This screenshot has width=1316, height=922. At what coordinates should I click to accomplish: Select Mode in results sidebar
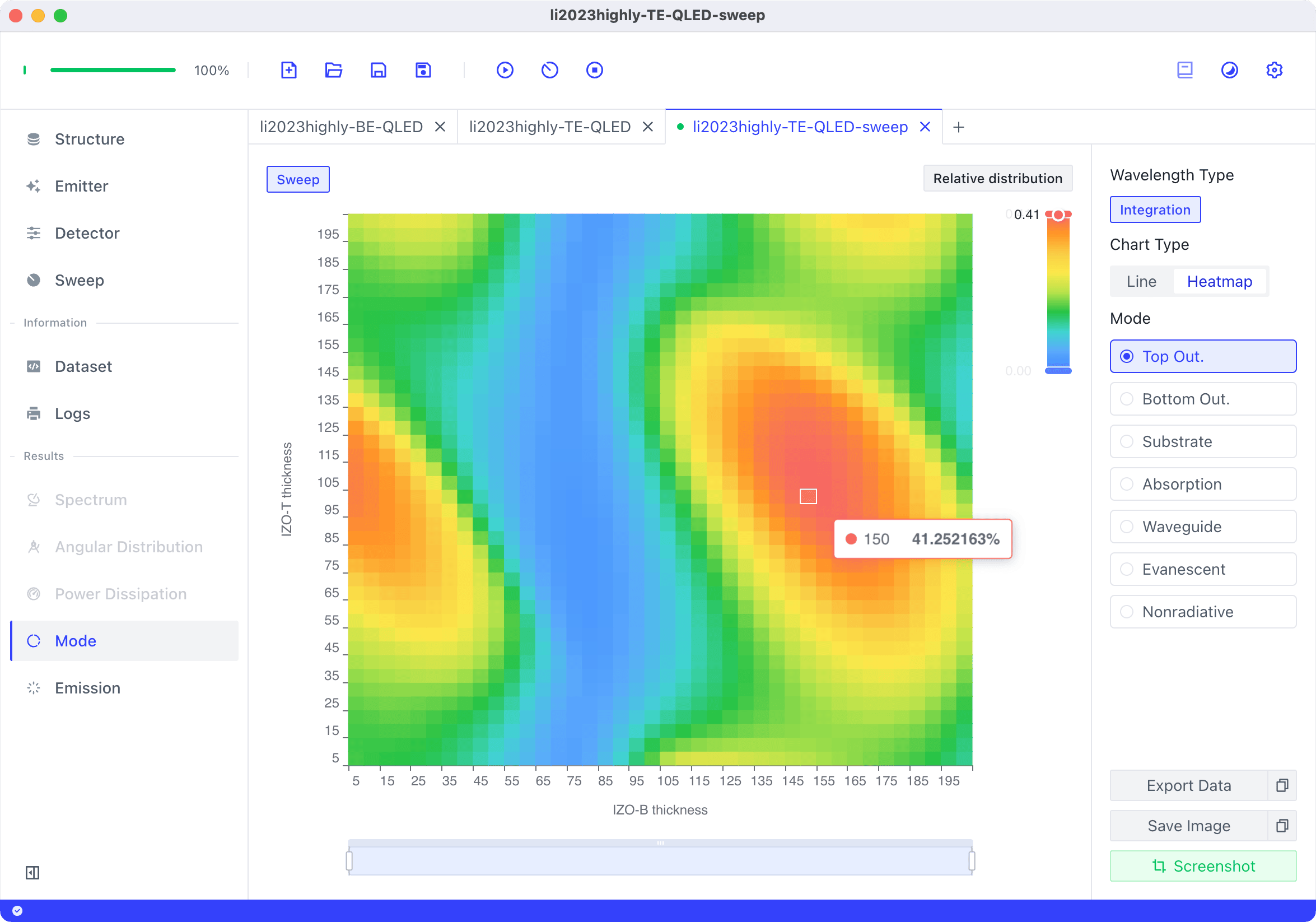click(124, 640)
